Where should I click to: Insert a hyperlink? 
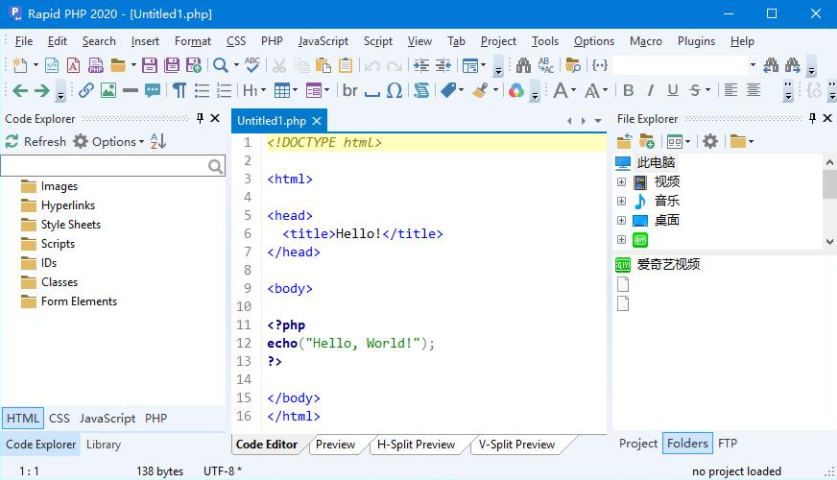[x=86, y=91]
